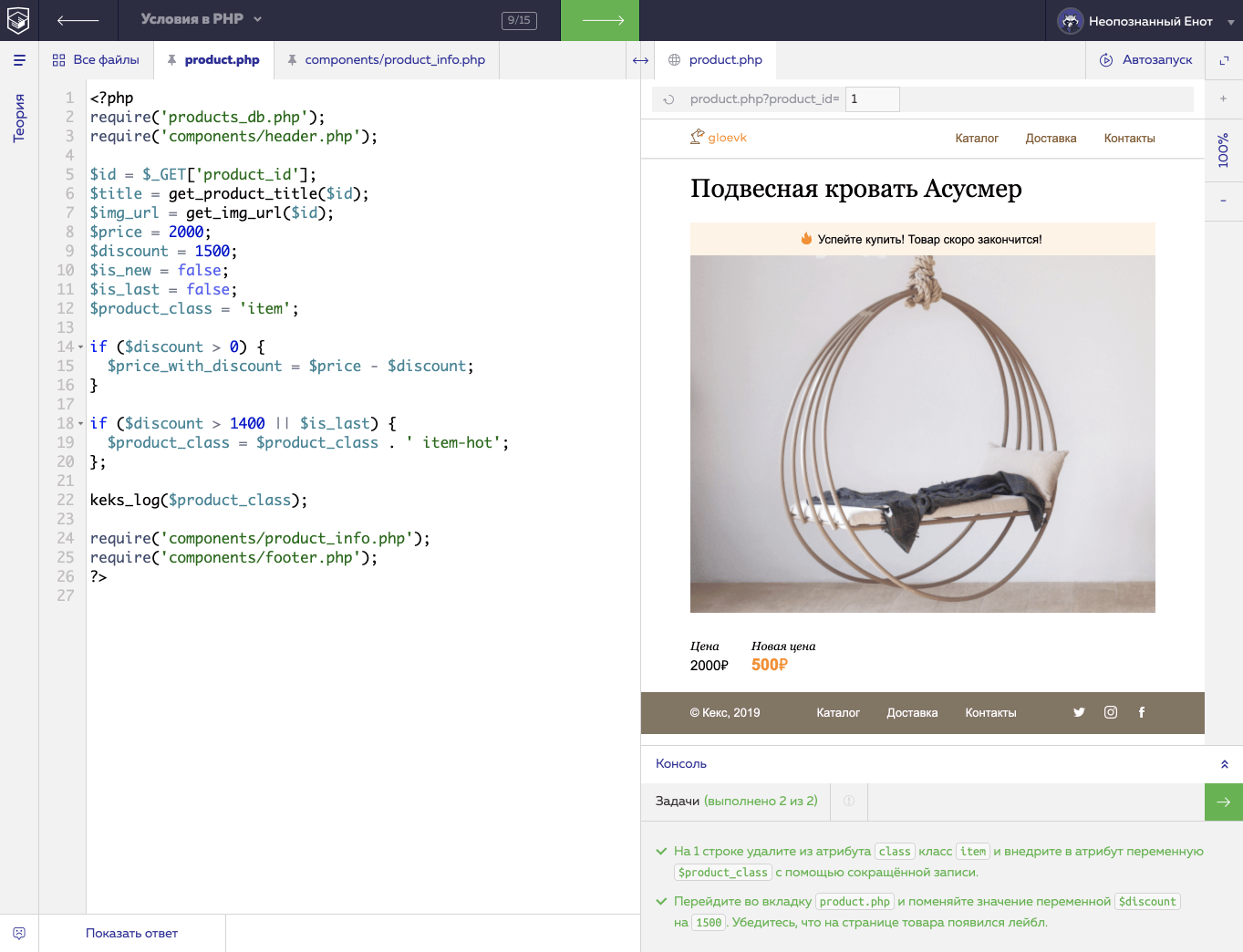Open the Условия в PHP course dropdown
Screen dimensions: 1243x952
(201, 19)
